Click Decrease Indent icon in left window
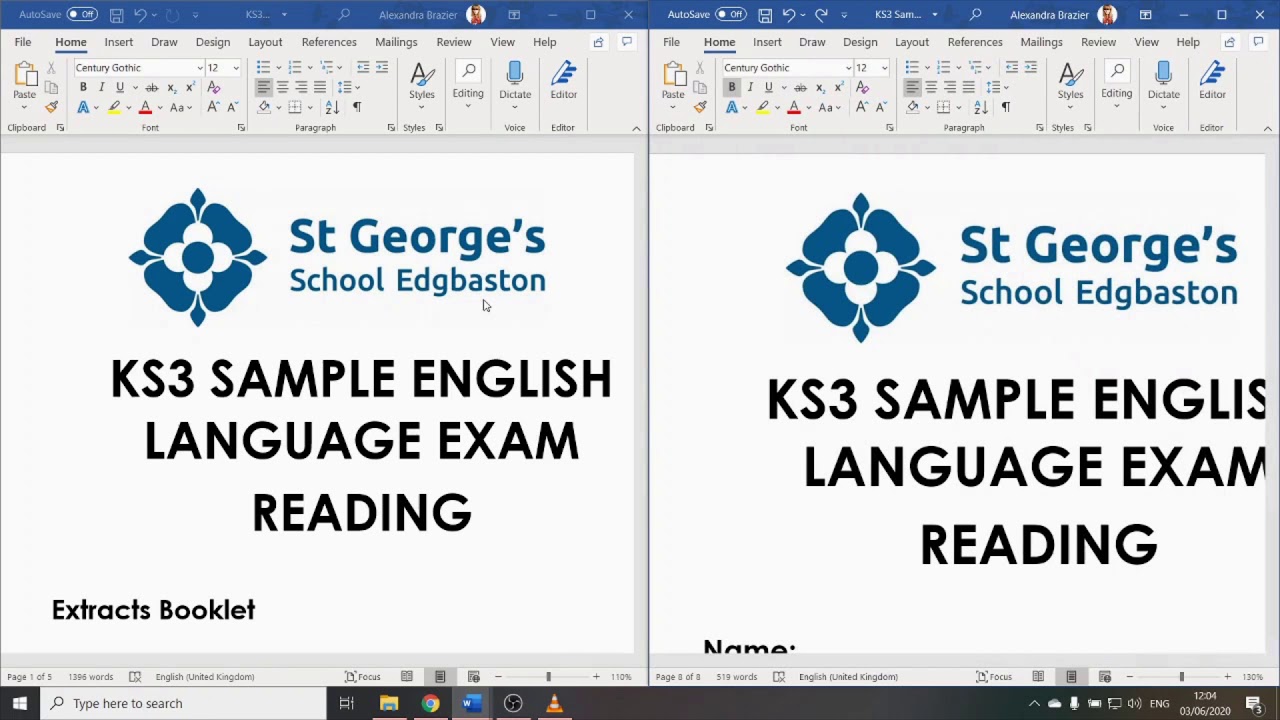1280x720 pixels. (363, 67)
